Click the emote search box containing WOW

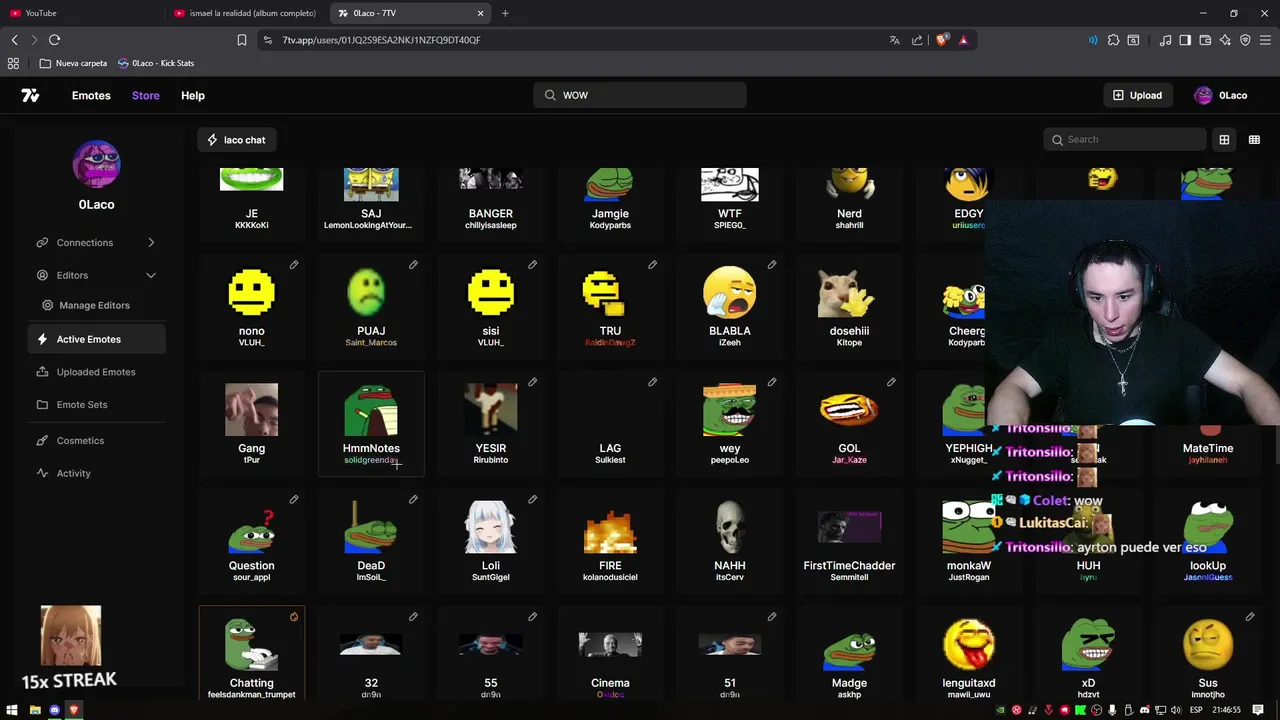(640, 95)
